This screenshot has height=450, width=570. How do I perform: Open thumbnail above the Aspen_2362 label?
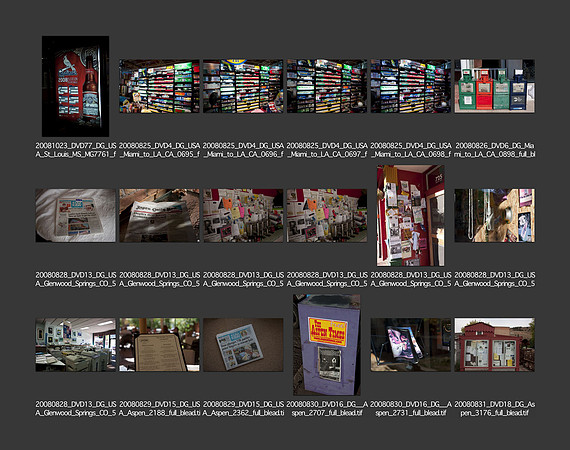click(x=243, y=345)
